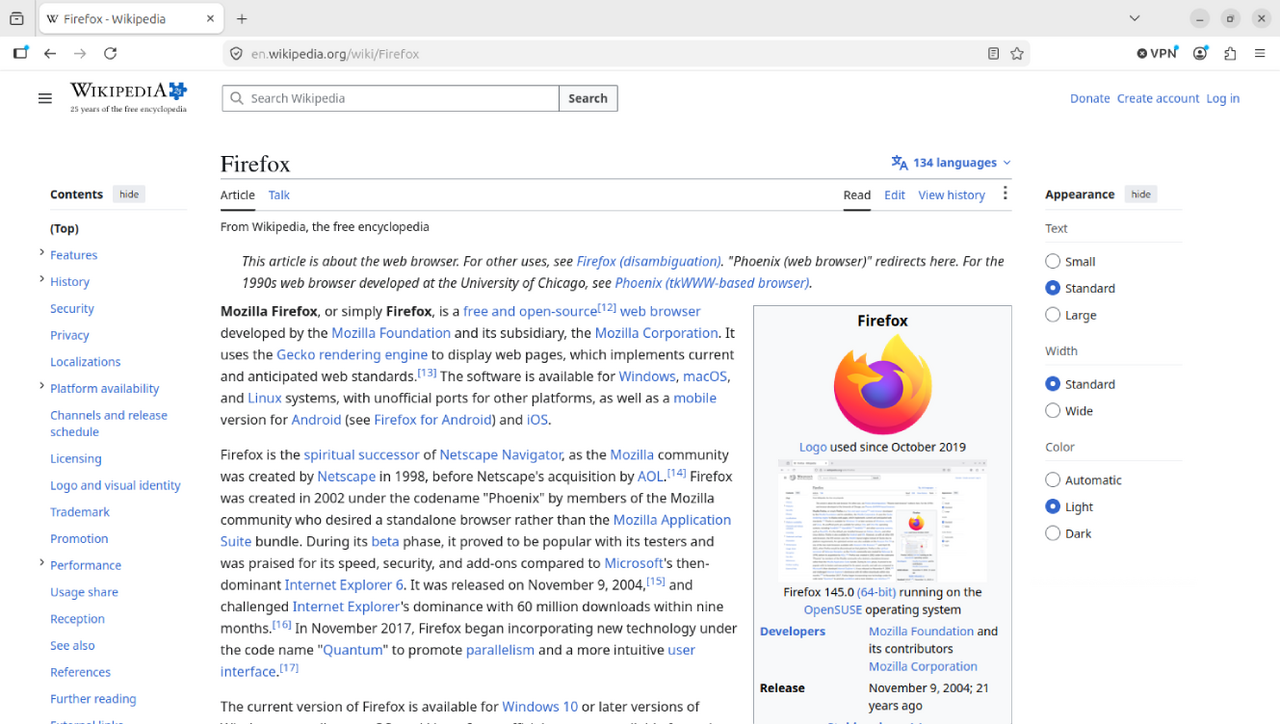Screen dimensions: 1280x724
Task: Open the VPN toolbar button
Action: 1157,54
